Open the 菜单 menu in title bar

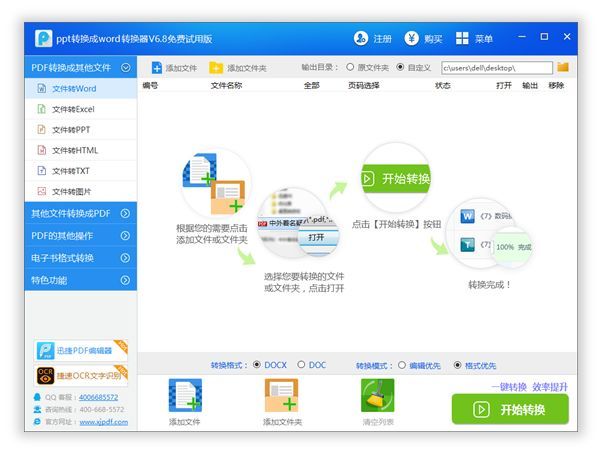474,38
